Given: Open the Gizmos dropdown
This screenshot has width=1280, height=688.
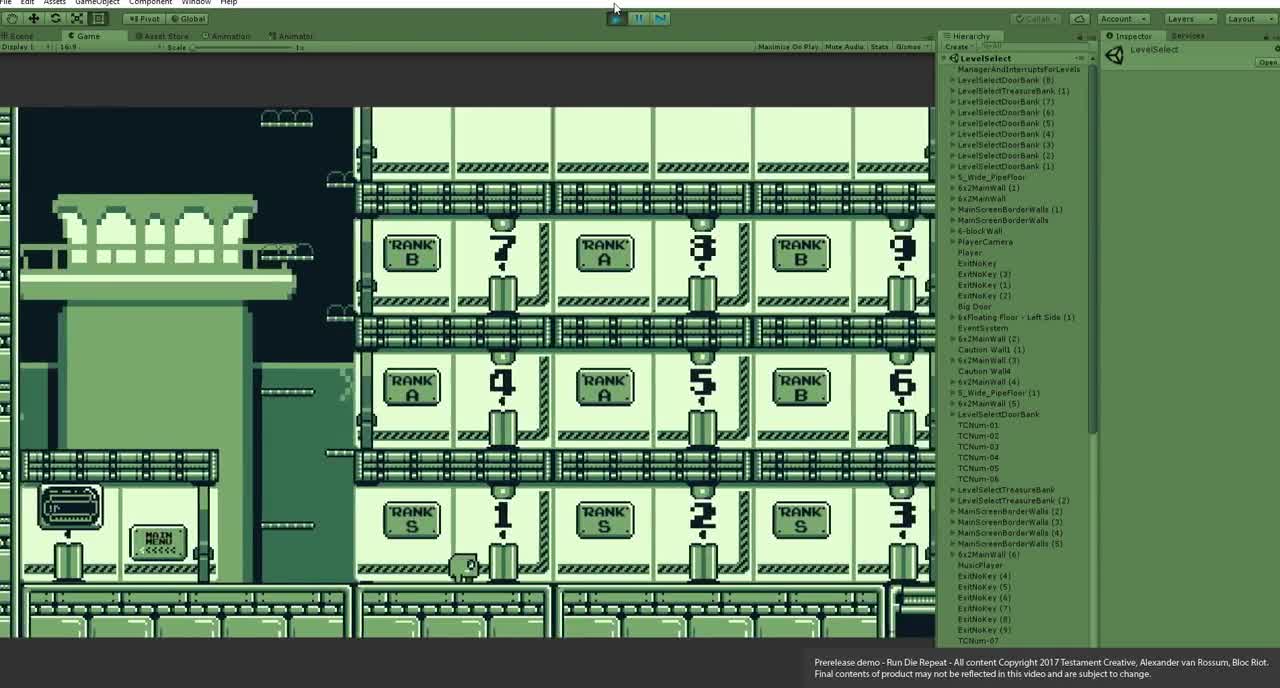Looking at the screenshot, I should [x=909, y=47].
